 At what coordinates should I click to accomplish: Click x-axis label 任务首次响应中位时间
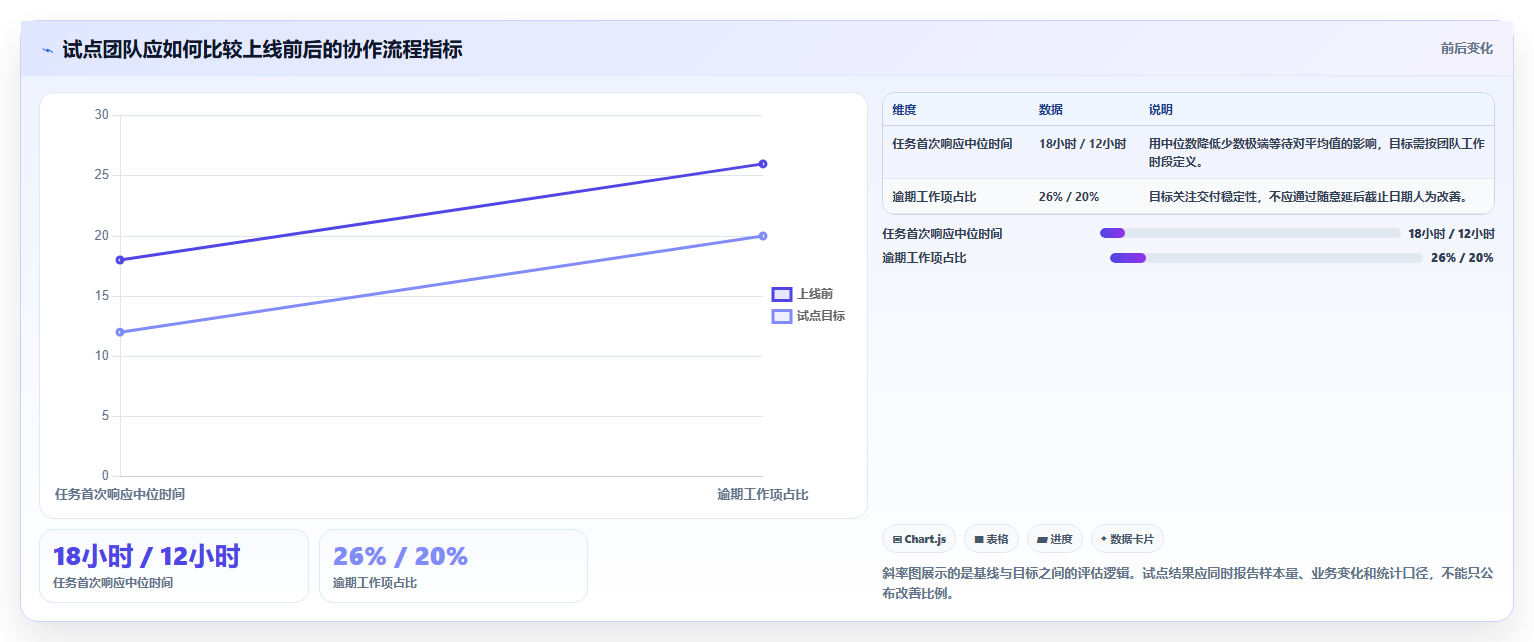(120, 494)
